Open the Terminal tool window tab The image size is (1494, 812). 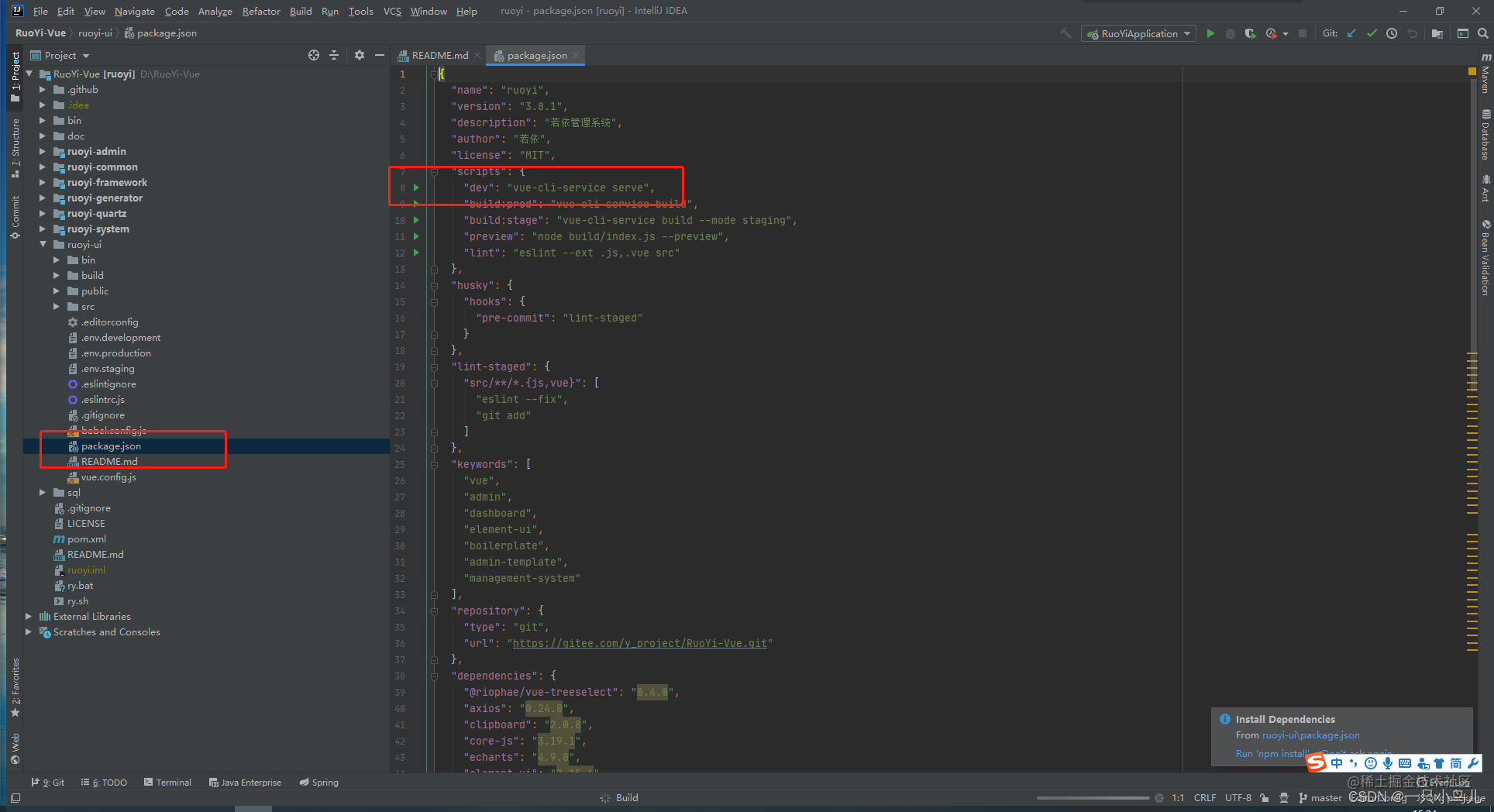[167, 783]
